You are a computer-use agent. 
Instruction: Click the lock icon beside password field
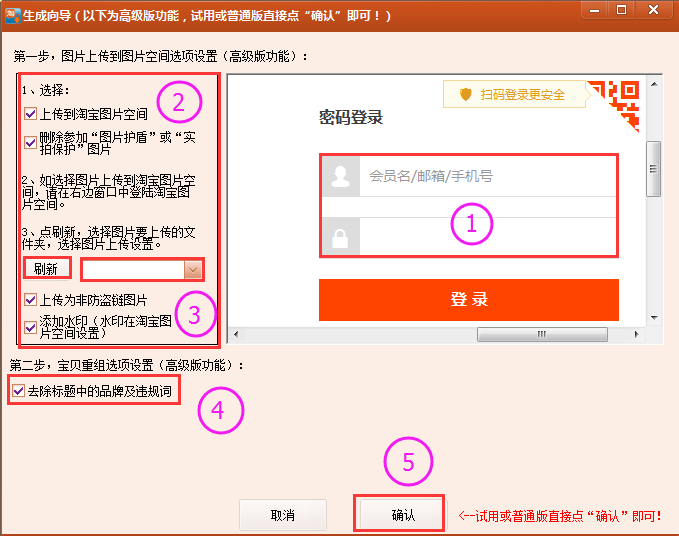pyautogui.click(x=341, y=236)
